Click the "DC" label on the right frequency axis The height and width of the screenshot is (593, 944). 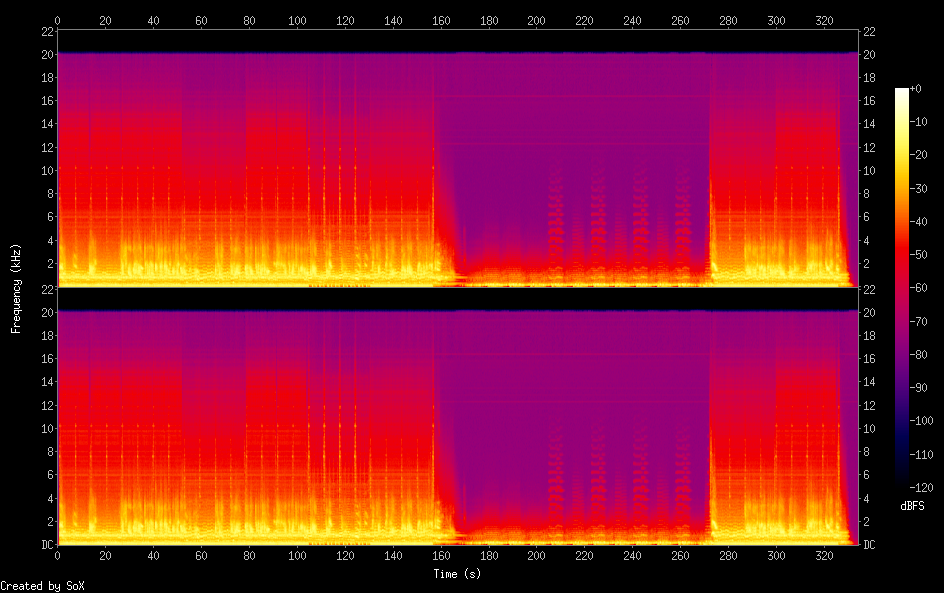click(x=869, y=545)
